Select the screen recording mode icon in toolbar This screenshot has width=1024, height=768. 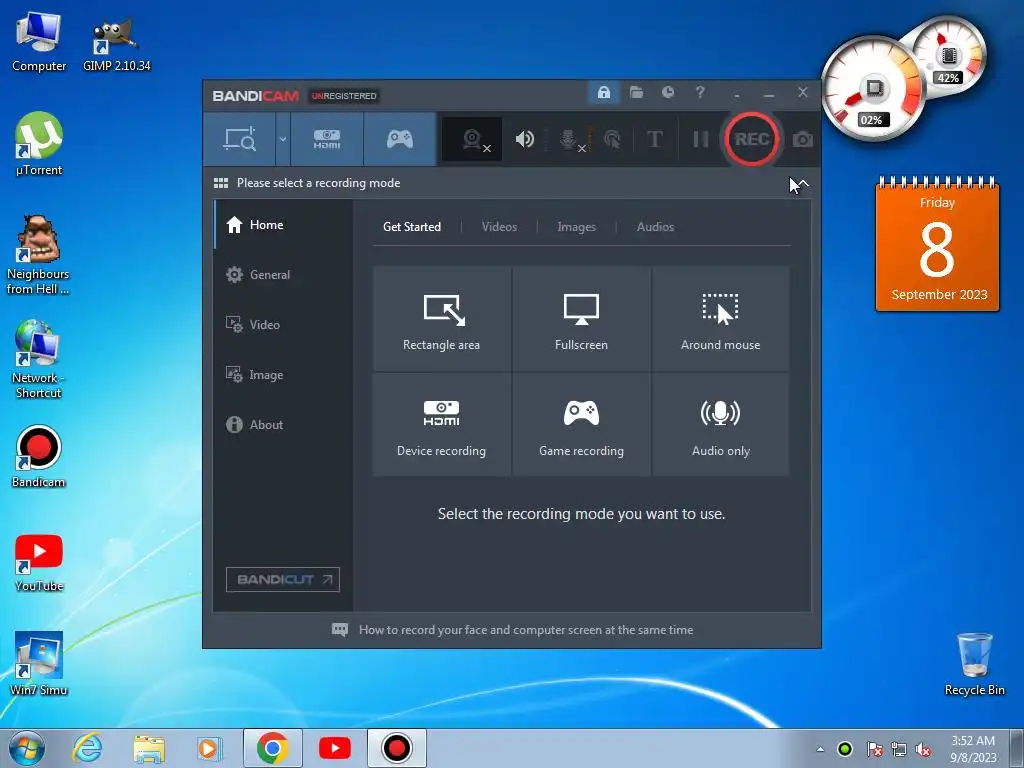(x=240, y=139)
